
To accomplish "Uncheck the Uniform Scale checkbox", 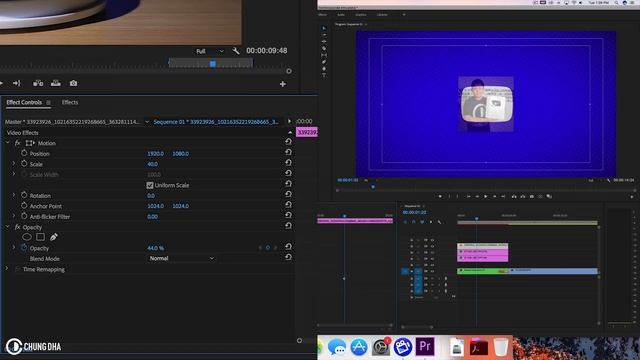I will (150, 185).
